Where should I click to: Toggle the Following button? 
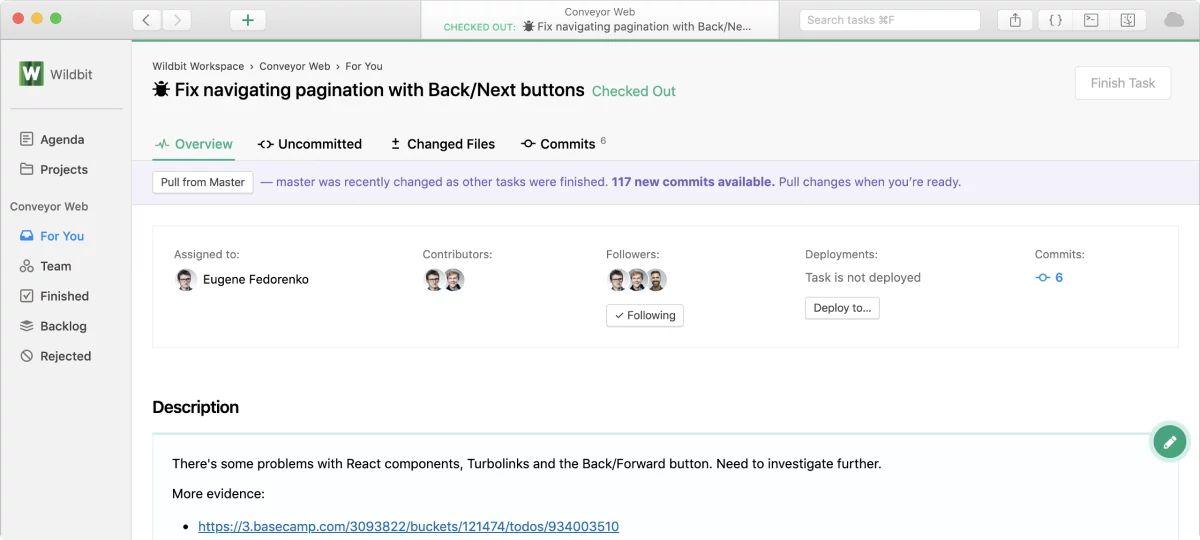(x=645, y=315)
